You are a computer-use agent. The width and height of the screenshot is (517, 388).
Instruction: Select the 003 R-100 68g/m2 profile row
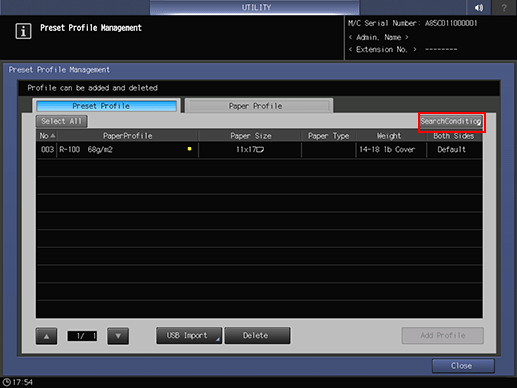259,150
